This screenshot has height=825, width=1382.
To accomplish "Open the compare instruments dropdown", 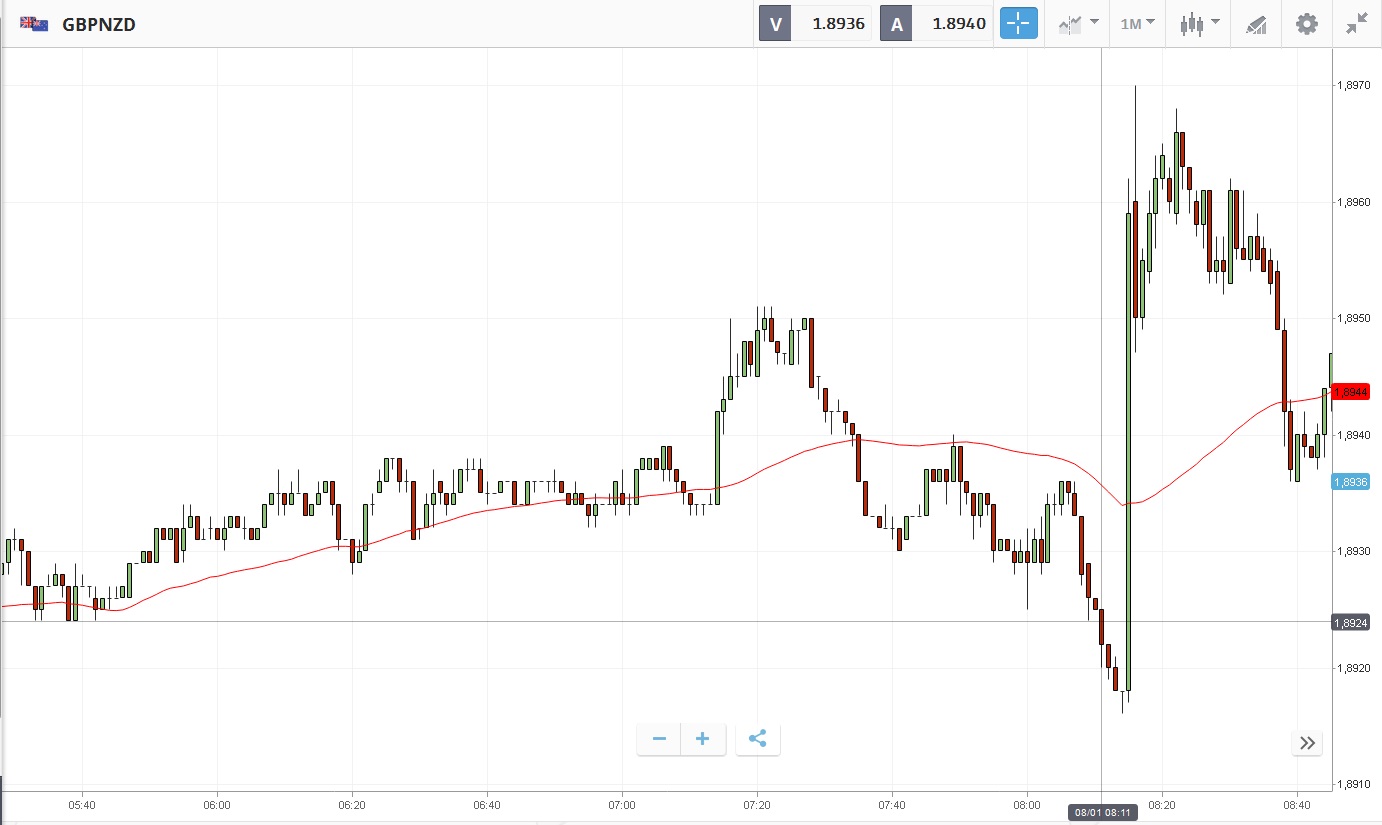I will [1078, 24].
